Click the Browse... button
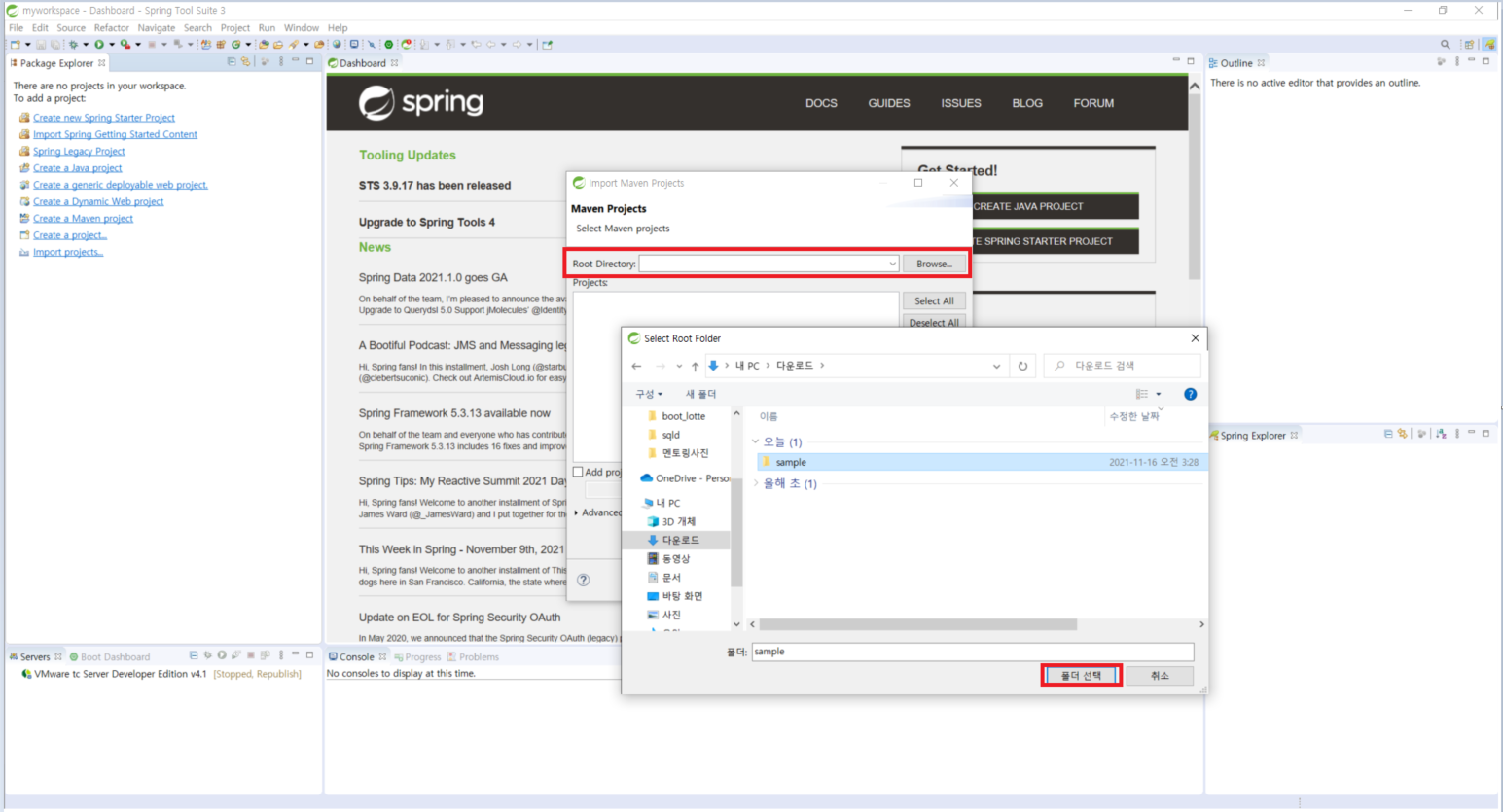This screenshot has width=1503, height=812. [934, 264]
